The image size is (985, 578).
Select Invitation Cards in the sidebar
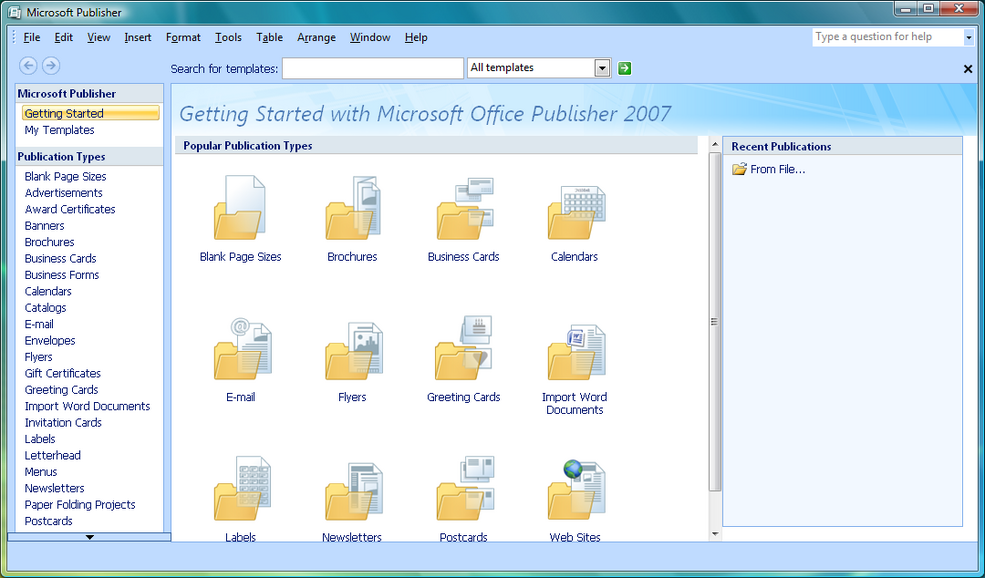[x=63, y=422]
